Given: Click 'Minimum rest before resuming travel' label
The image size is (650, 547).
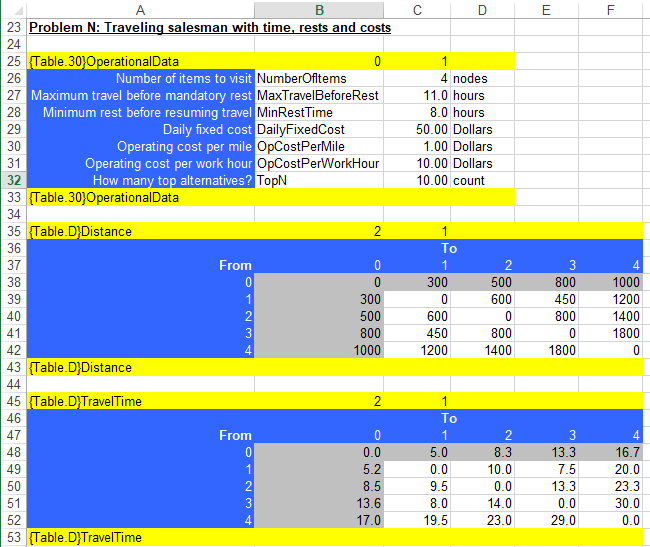Looking at the screenshot, I should point(140,112).
